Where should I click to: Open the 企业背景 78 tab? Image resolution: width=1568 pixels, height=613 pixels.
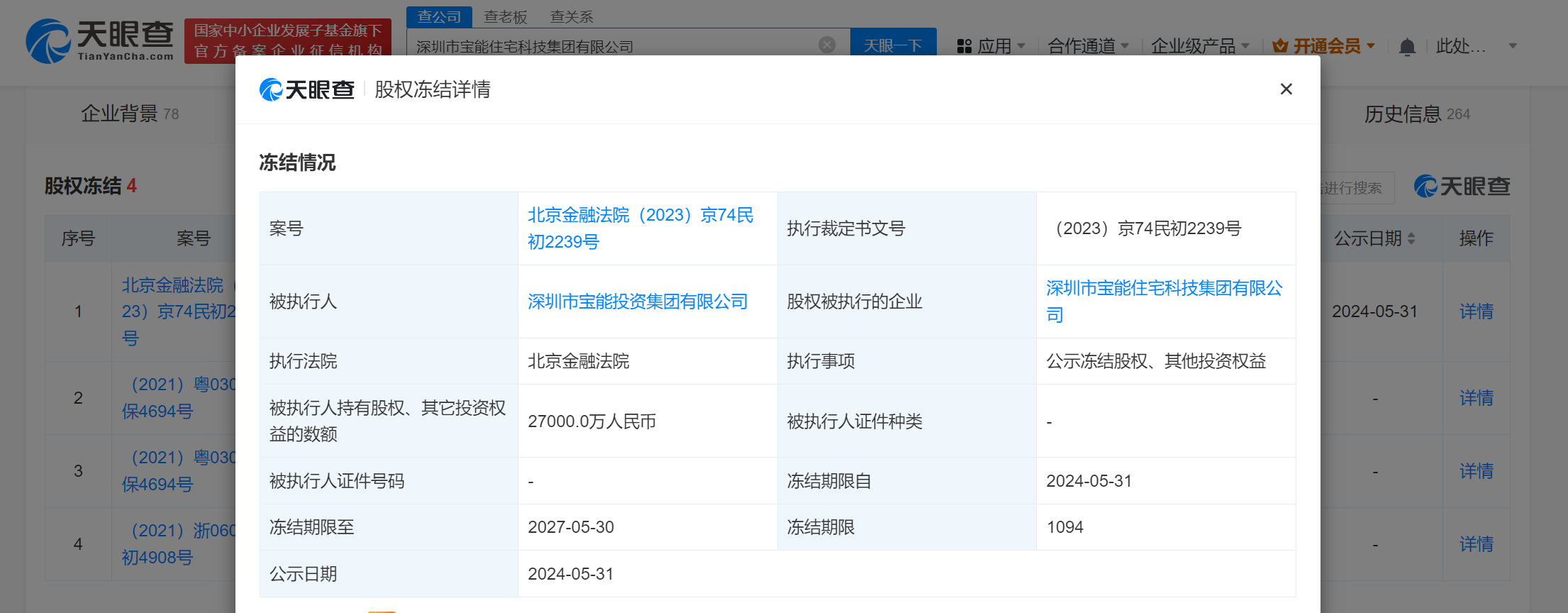(x=130, y=114)
